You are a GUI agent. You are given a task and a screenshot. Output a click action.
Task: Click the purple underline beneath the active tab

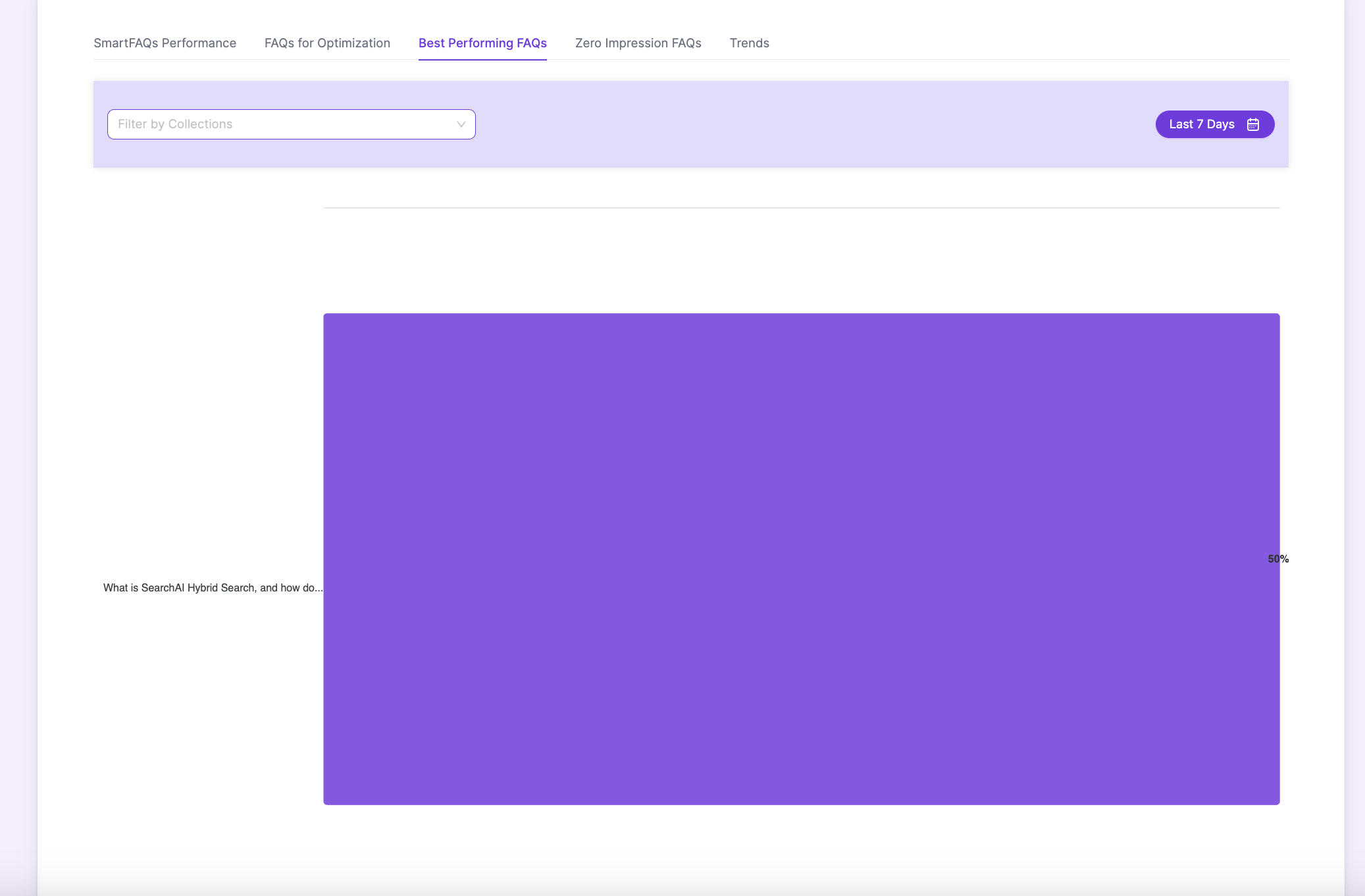point(482,59)
